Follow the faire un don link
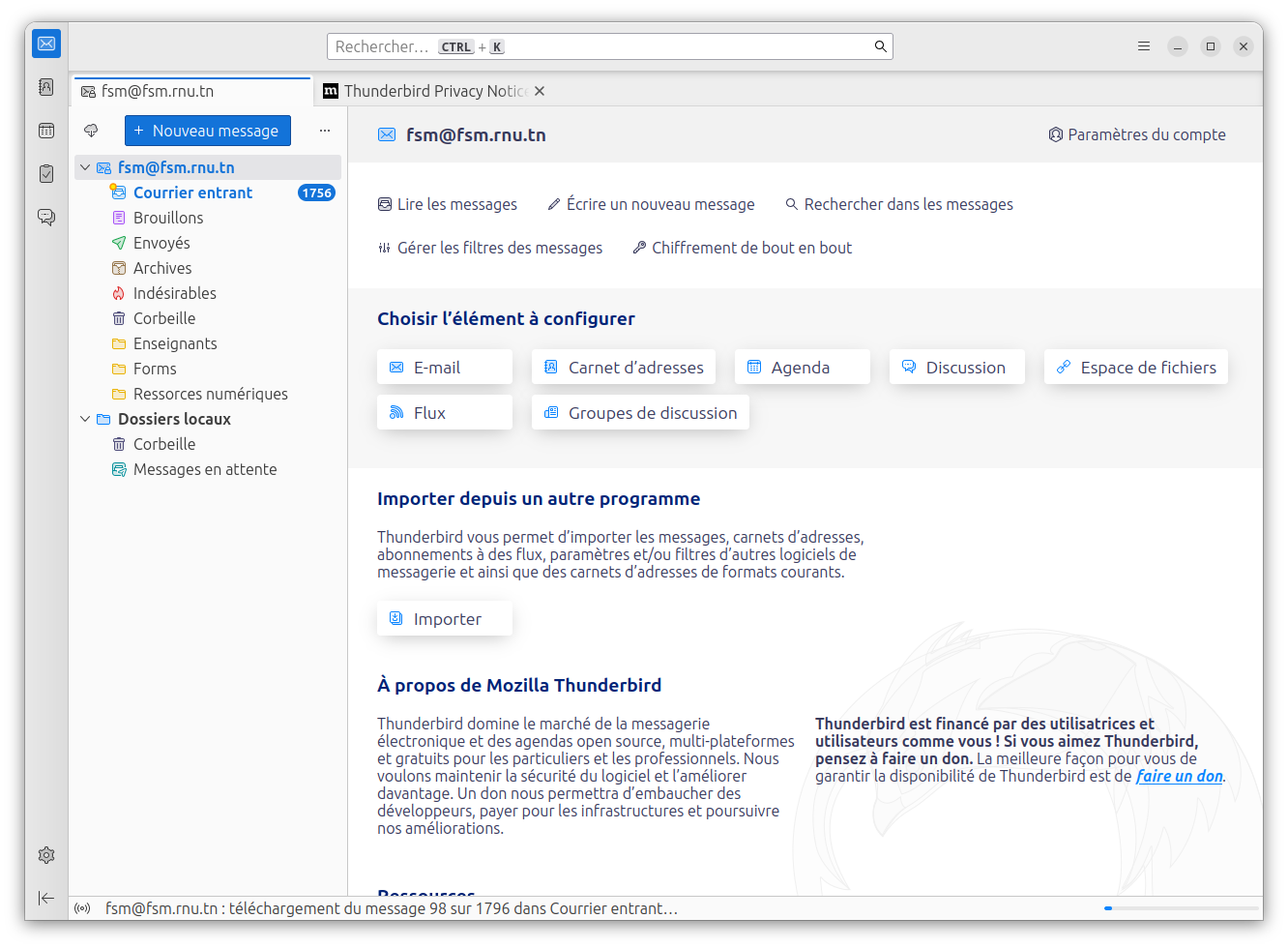The image size is (1288, 948). click(1180, 776)
